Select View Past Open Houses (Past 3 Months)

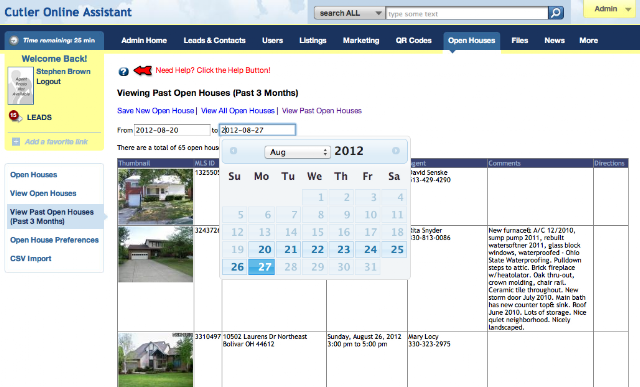pyautogui.click(x=55, y=216)
